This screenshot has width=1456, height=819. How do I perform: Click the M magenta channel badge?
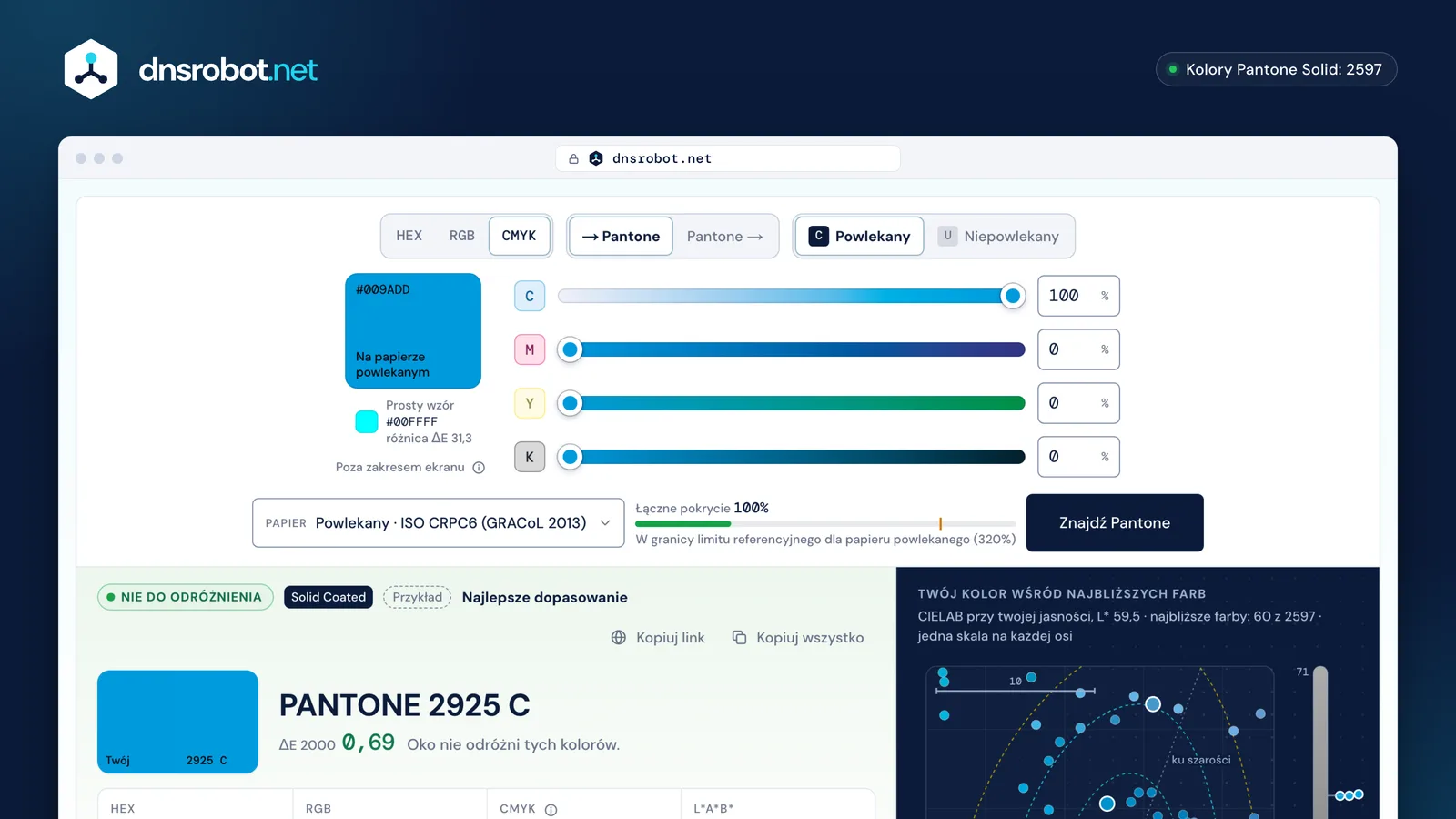(530, 349)
